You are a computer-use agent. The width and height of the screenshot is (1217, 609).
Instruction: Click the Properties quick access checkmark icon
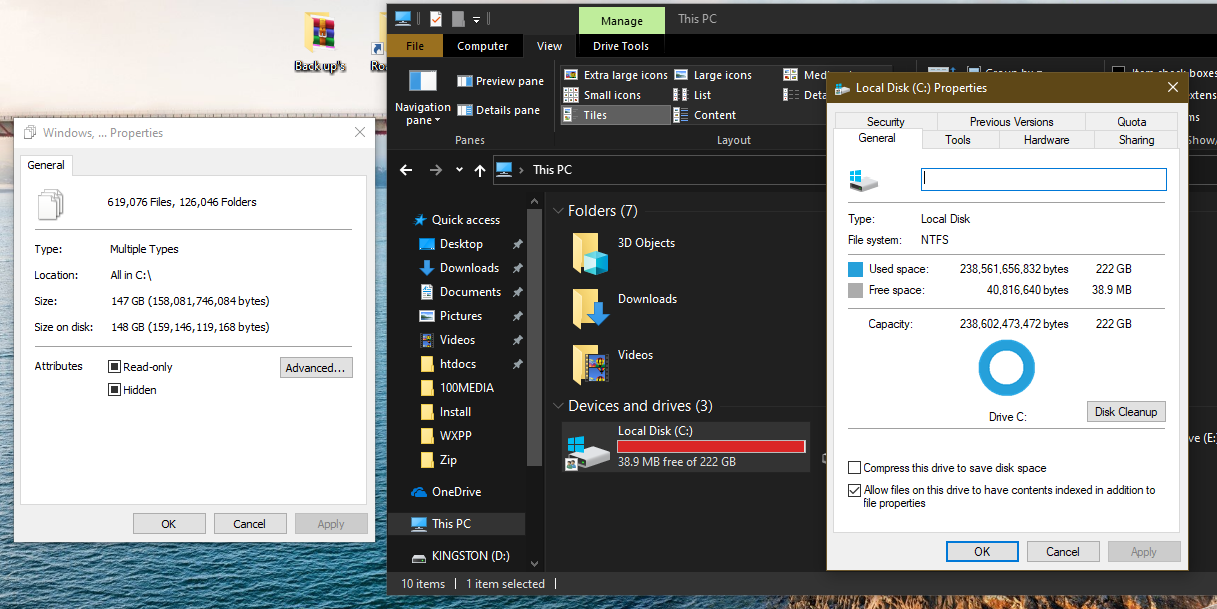436,18
